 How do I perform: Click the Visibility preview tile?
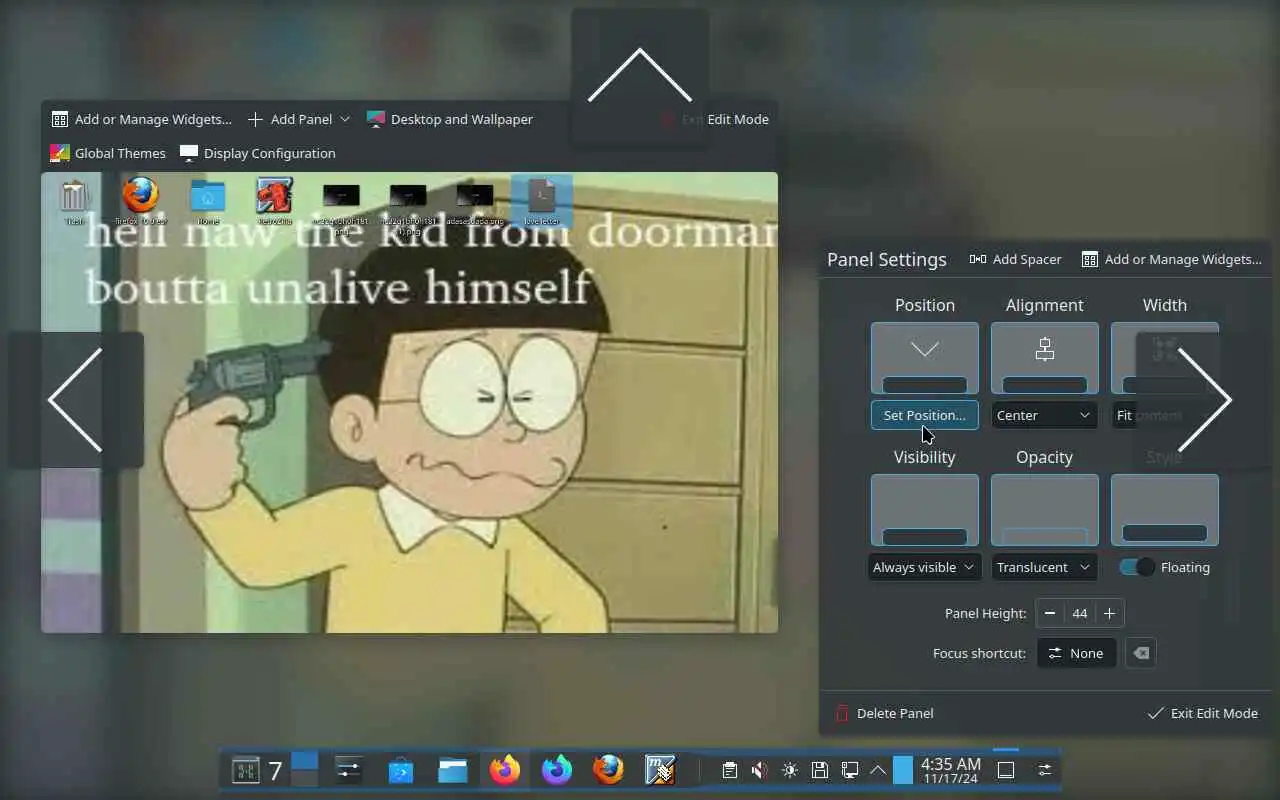[924, 510]
